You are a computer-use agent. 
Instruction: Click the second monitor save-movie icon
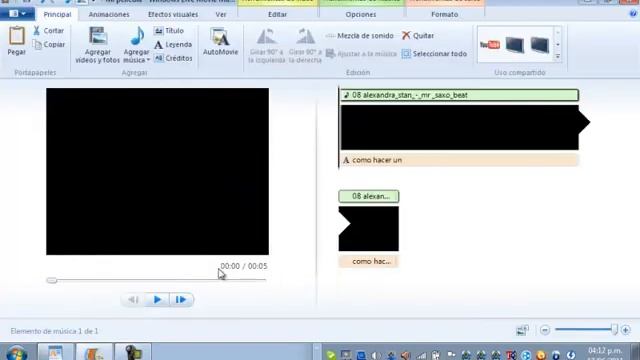pos(540,44)
